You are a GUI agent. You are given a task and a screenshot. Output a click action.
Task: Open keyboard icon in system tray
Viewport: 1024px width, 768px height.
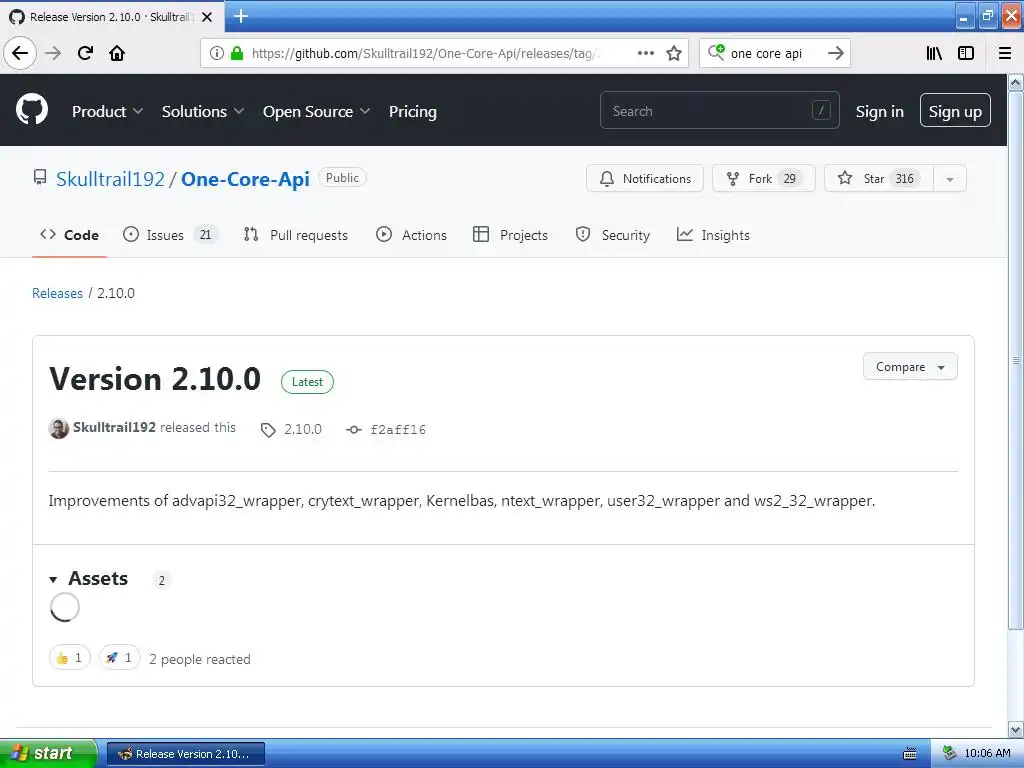[910, 754]
